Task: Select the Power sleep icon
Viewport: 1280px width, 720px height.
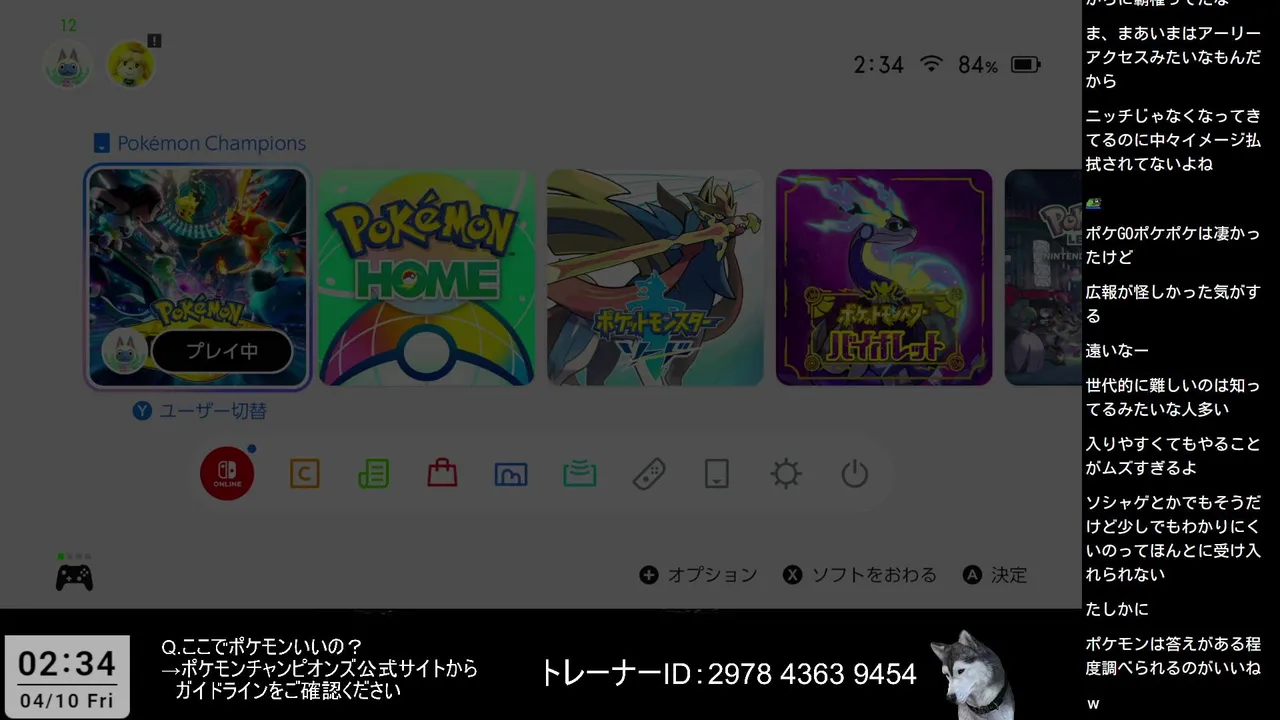Action: point(855,473)
